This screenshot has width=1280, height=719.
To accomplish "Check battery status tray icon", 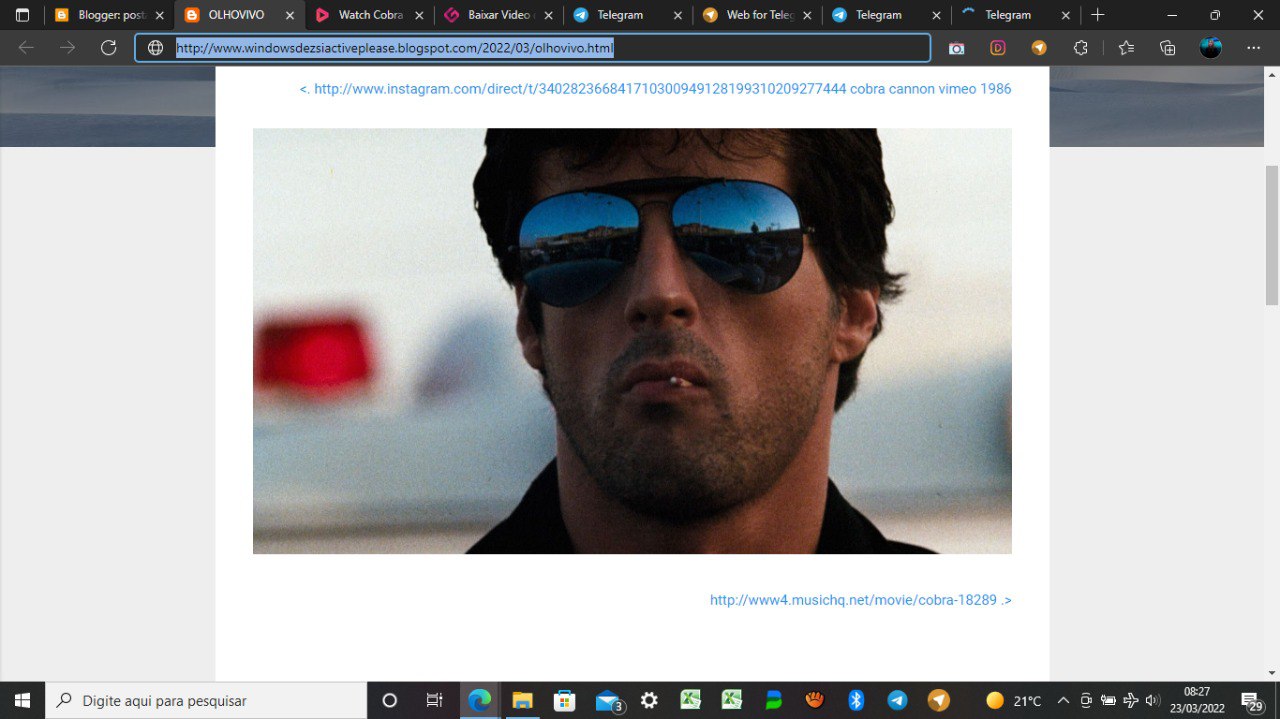I will 1108,700.
